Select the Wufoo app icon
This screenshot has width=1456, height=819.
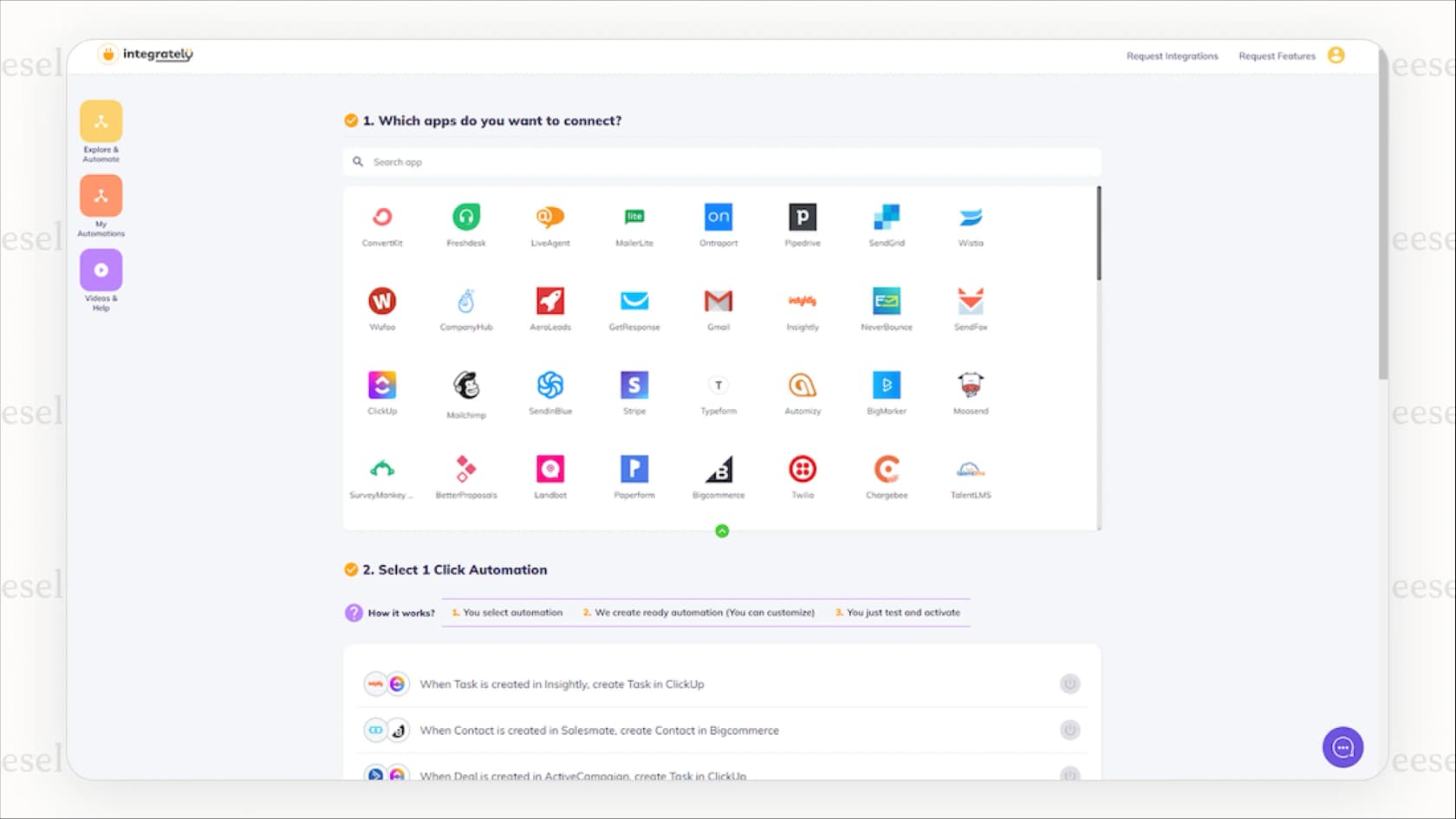(382, 301)
